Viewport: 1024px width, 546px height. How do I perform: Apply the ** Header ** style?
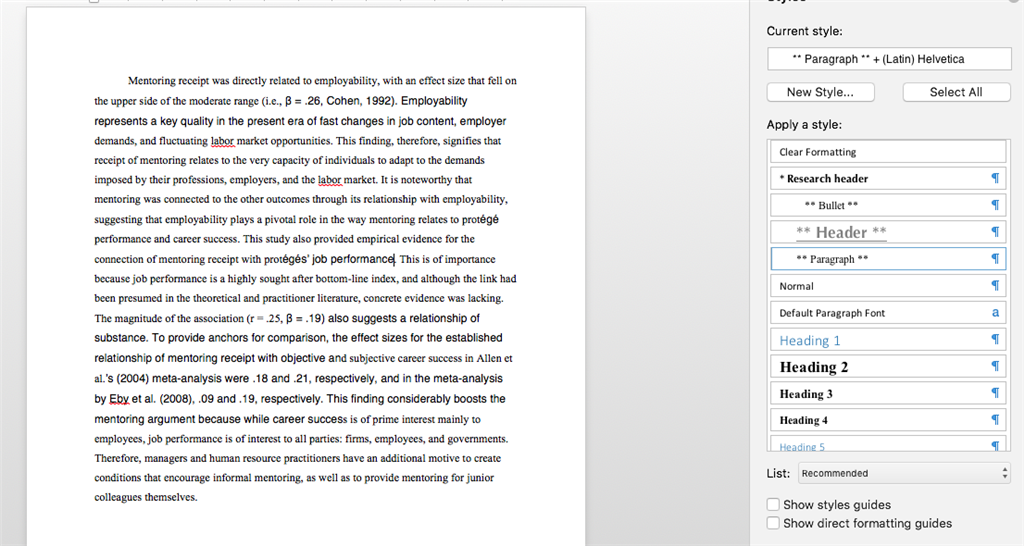pos(888,232)
